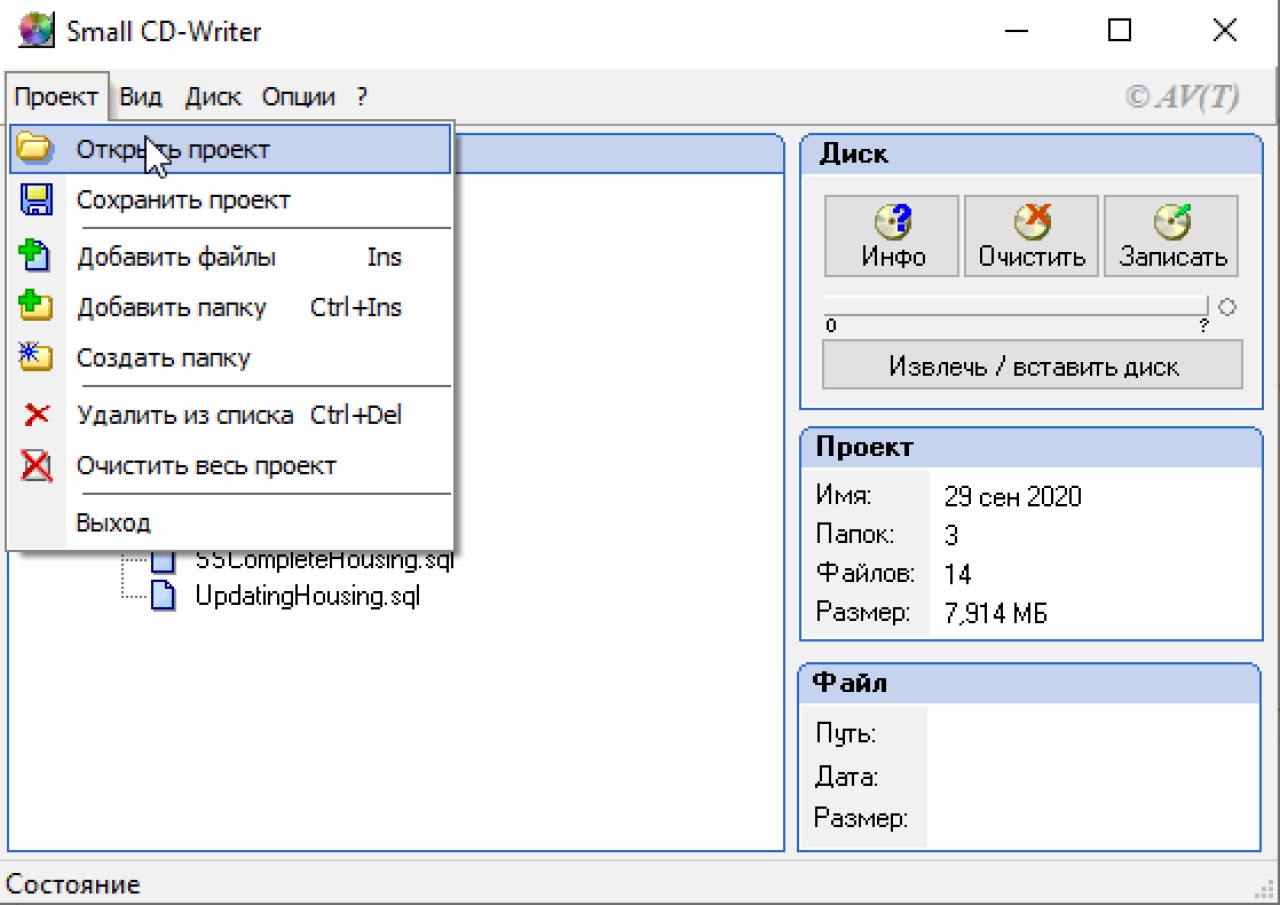Click the floppy disk icon beside Сохранить проект
The image size is (1280, 905).
(36, 200)
